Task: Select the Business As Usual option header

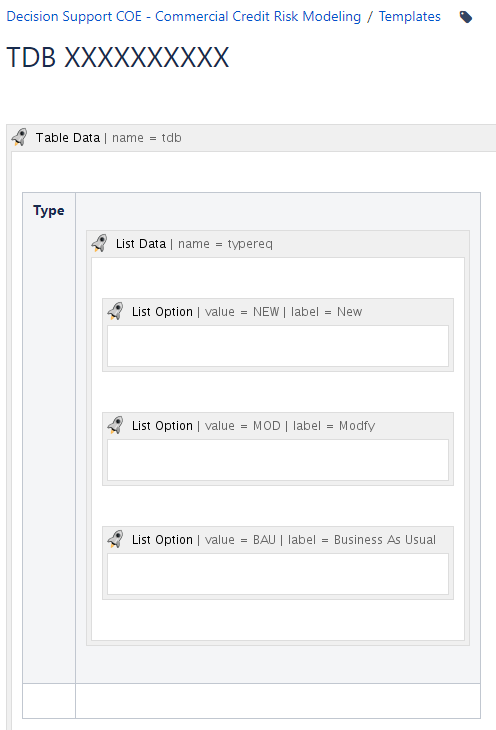Action: pyautogui.click(x=278, y=540)
